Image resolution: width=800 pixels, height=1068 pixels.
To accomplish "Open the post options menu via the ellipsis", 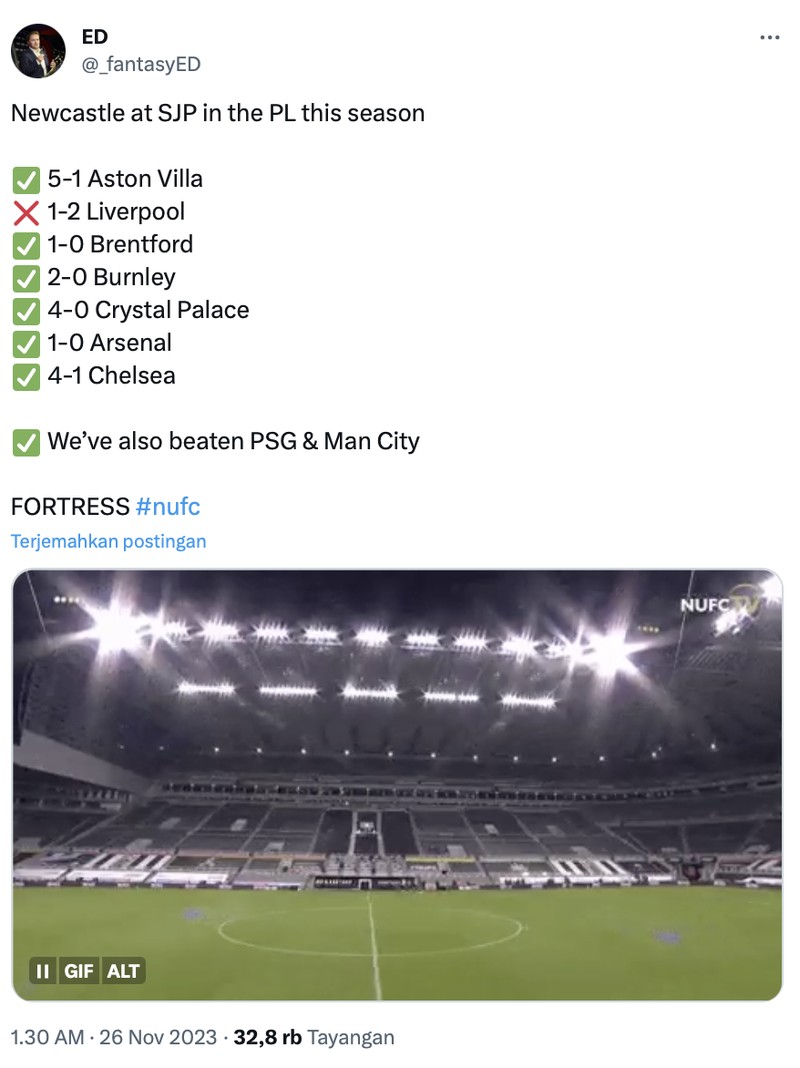I will click(771, 36).
